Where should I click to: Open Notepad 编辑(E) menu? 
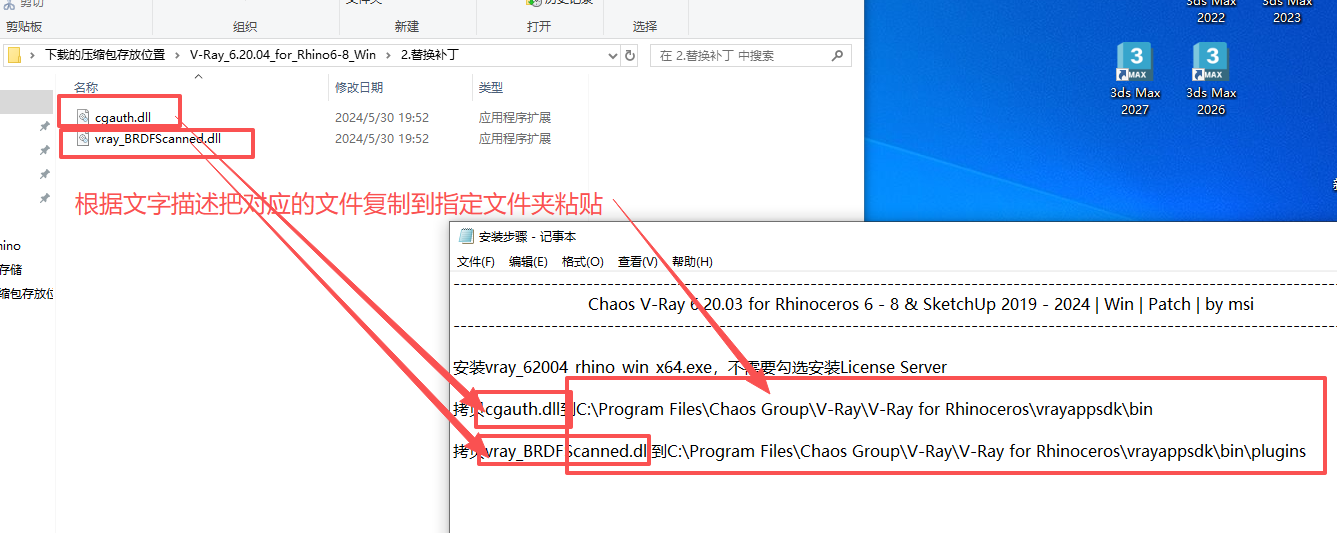tap(528, 262)
